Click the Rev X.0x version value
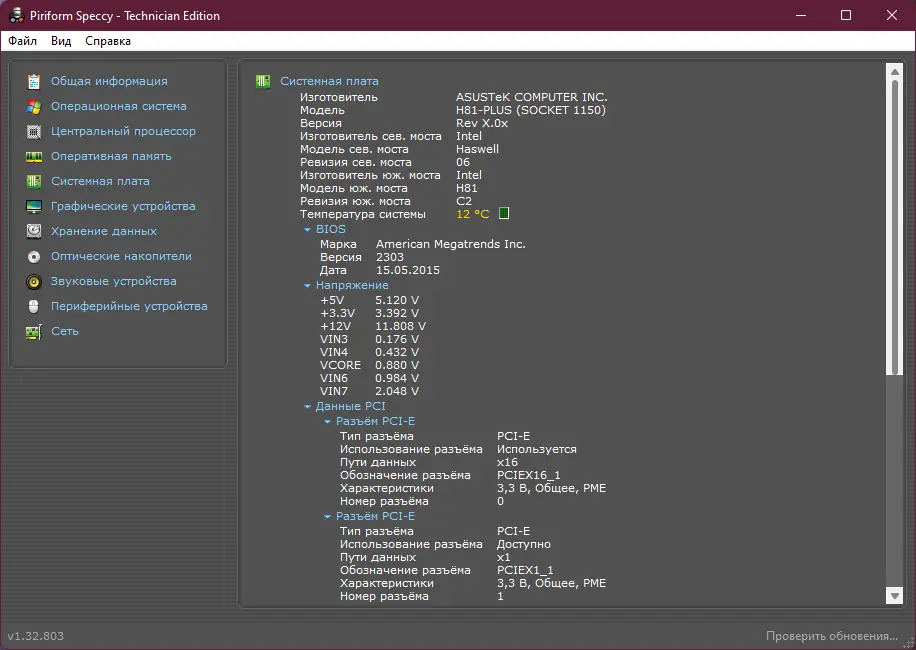This screenshot has width=916, height=650. [x=482, y=123]
